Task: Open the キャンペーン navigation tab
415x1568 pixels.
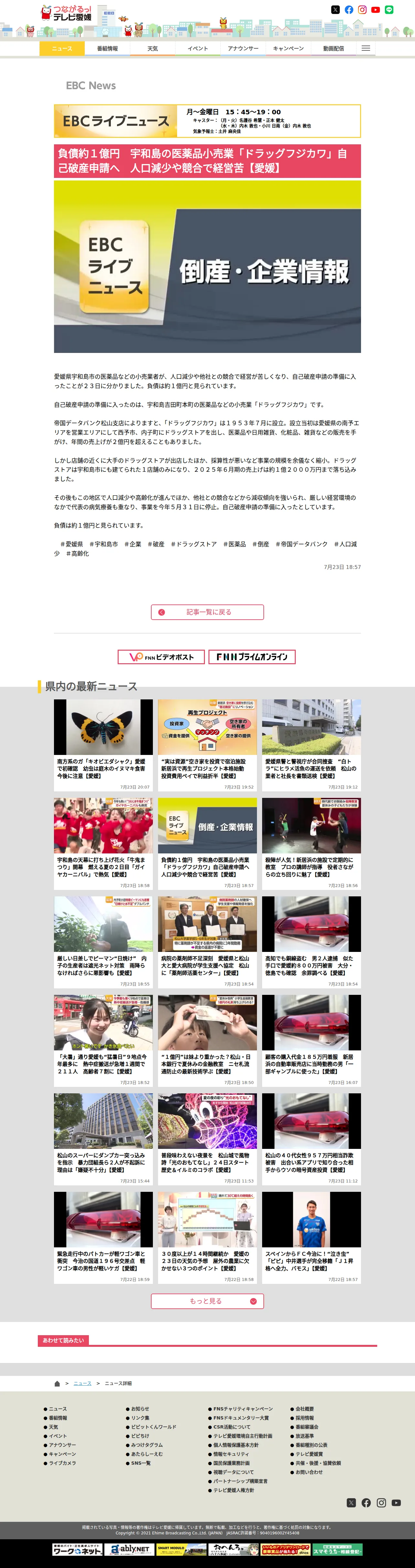Action: (x=288, y=48)
